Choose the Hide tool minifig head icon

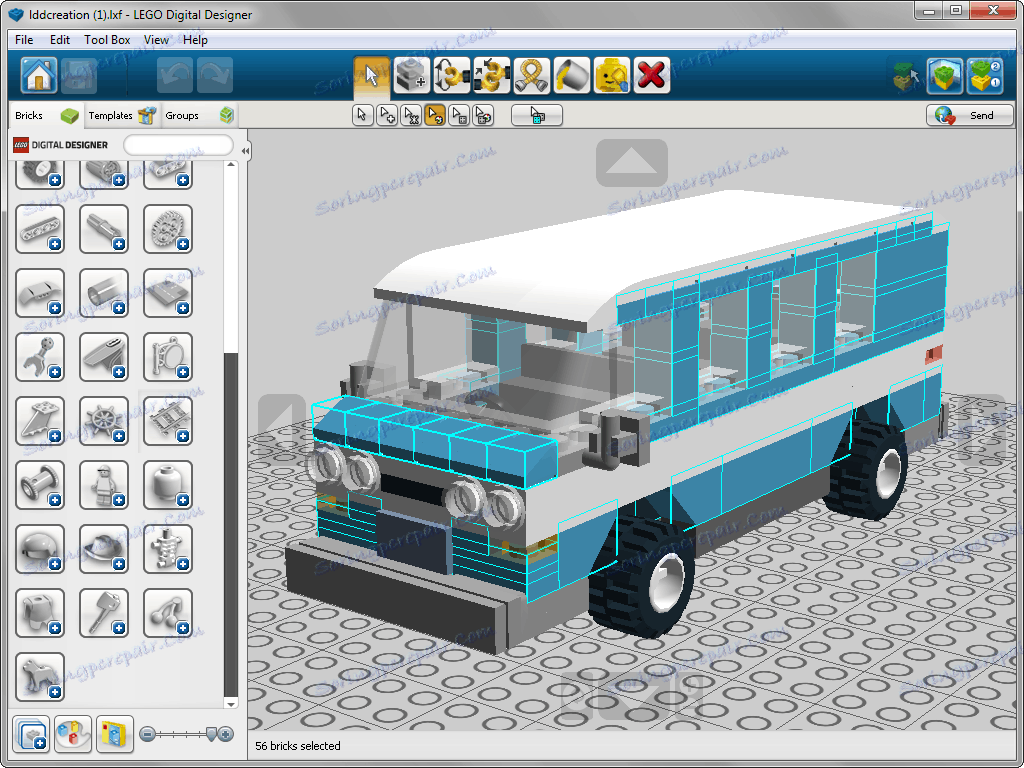tap(612, 75)
